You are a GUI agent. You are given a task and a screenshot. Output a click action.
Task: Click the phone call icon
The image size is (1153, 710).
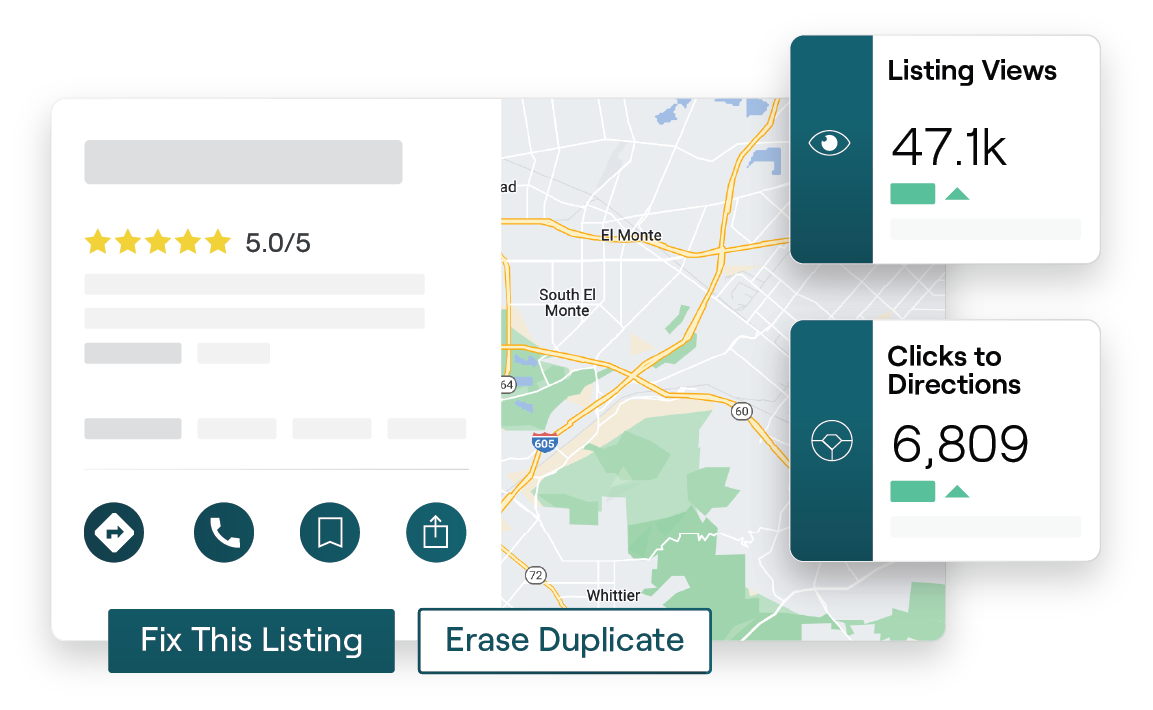tap(223, 532)
